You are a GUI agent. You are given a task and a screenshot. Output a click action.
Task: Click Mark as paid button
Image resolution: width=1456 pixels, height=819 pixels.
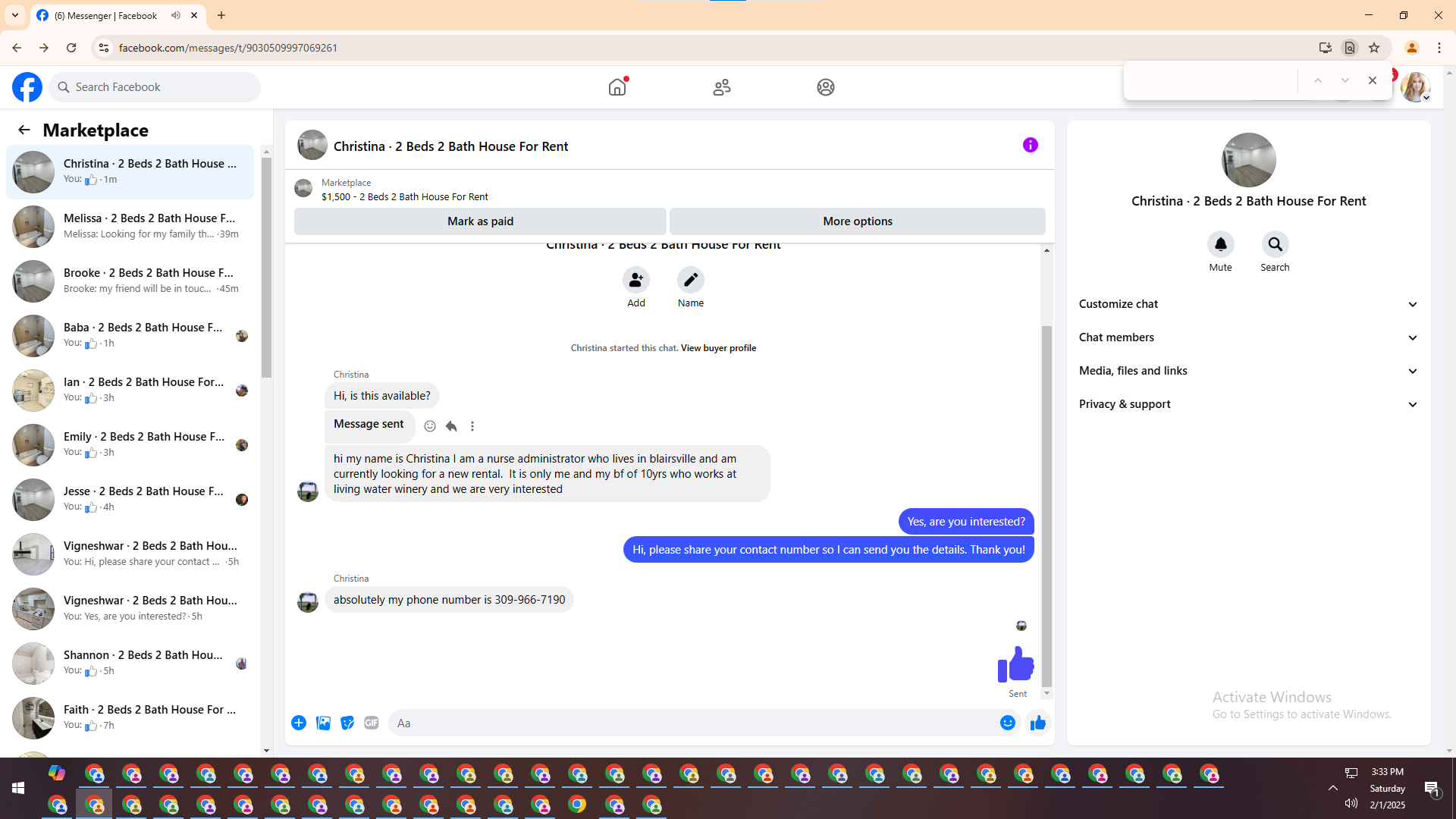(480, 221)
